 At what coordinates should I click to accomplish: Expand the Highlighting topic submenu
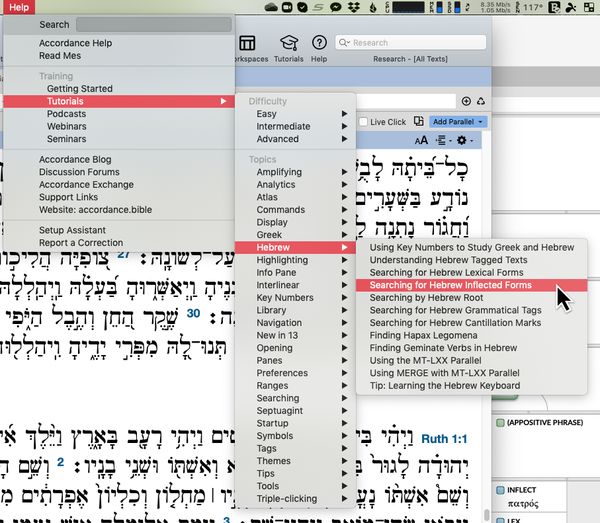point(296,260)
